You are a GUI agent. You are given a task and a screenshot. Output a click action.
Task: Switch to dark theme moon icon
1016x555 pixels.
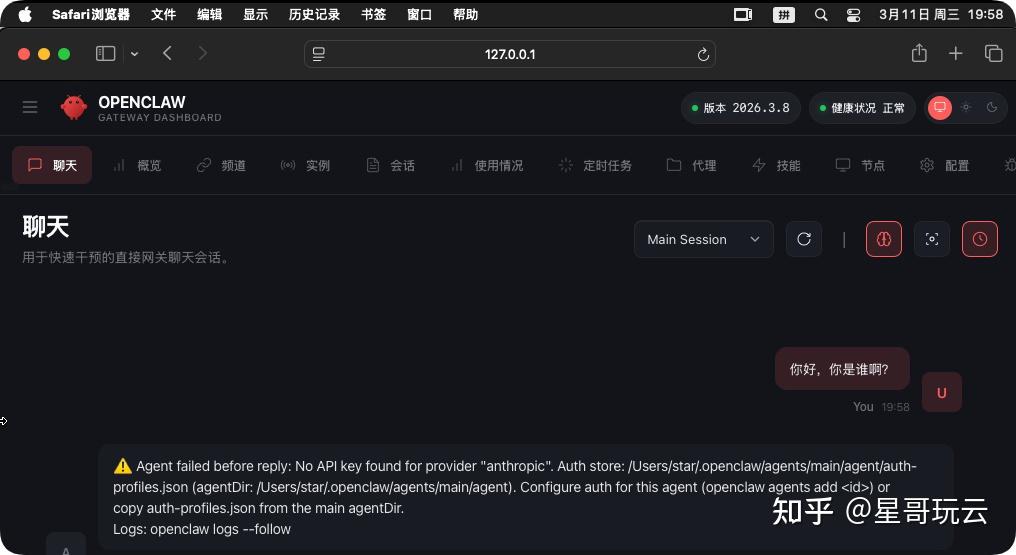tap(992, 108)
